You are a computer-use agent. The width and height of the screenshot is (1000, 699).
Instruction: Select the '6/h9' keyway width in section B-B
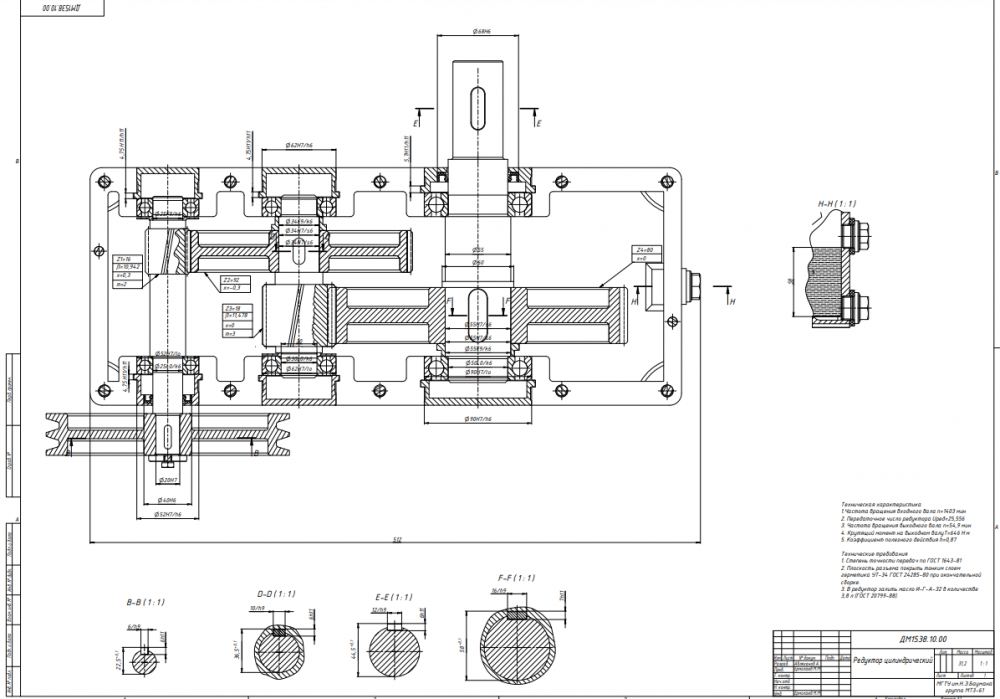pyautogui.click(x=134, y=628)
